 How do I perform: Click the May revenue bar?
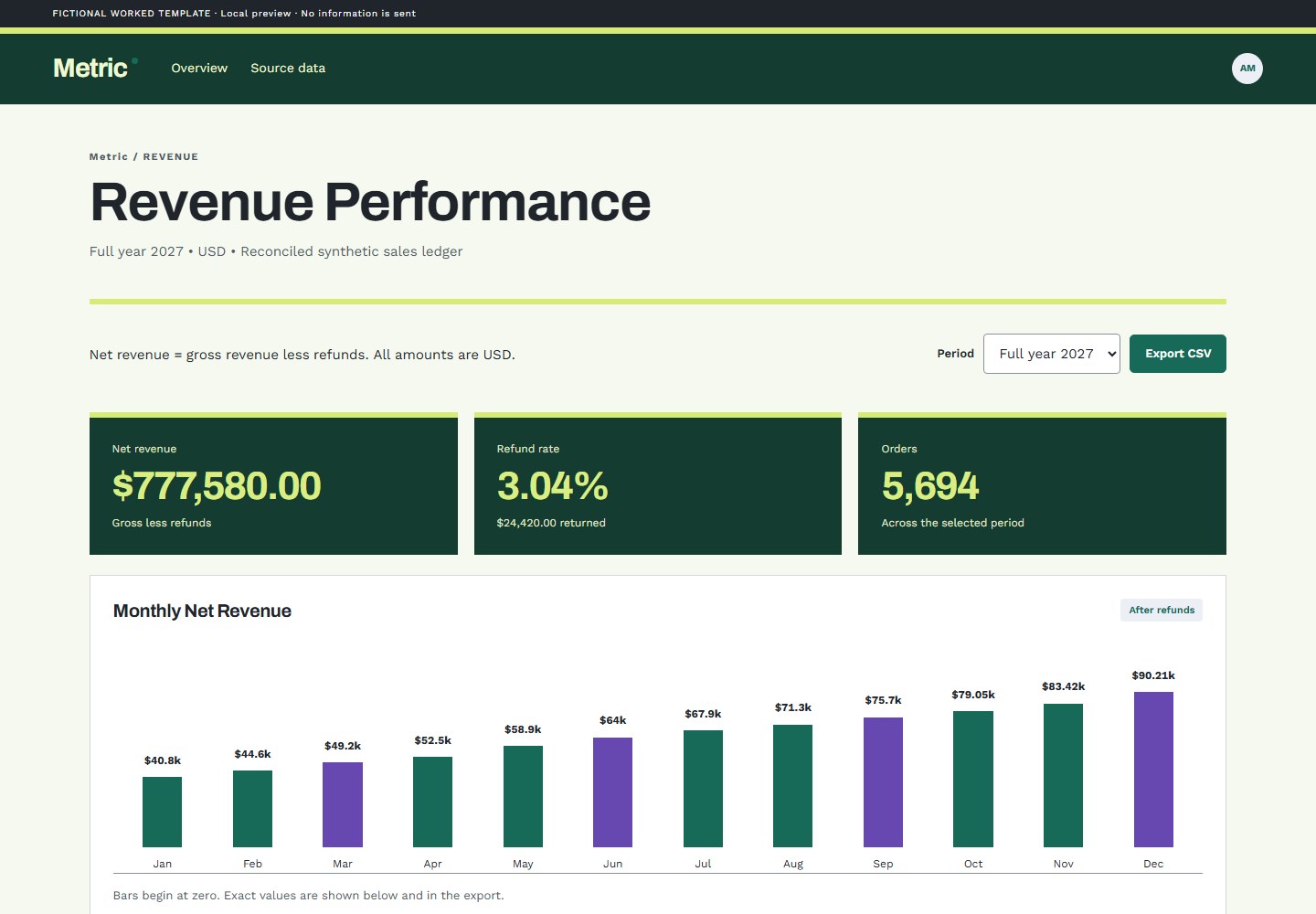pyautogui.click(x=523, y=796)
